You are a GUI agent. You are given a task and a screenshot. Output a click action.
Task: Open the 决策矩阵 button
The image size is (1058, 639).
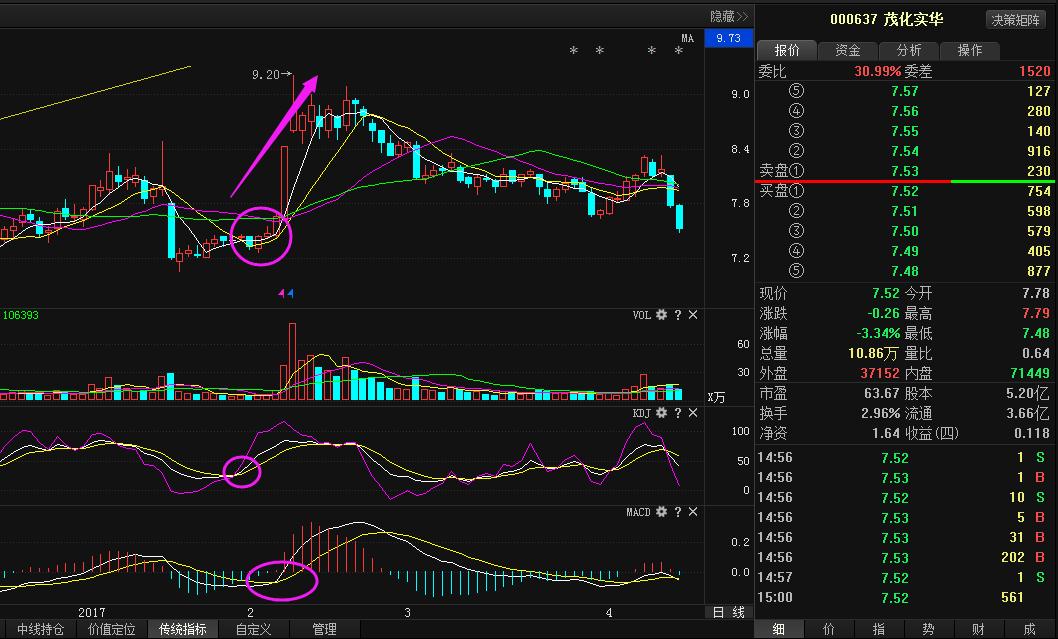click(1015, 20)
